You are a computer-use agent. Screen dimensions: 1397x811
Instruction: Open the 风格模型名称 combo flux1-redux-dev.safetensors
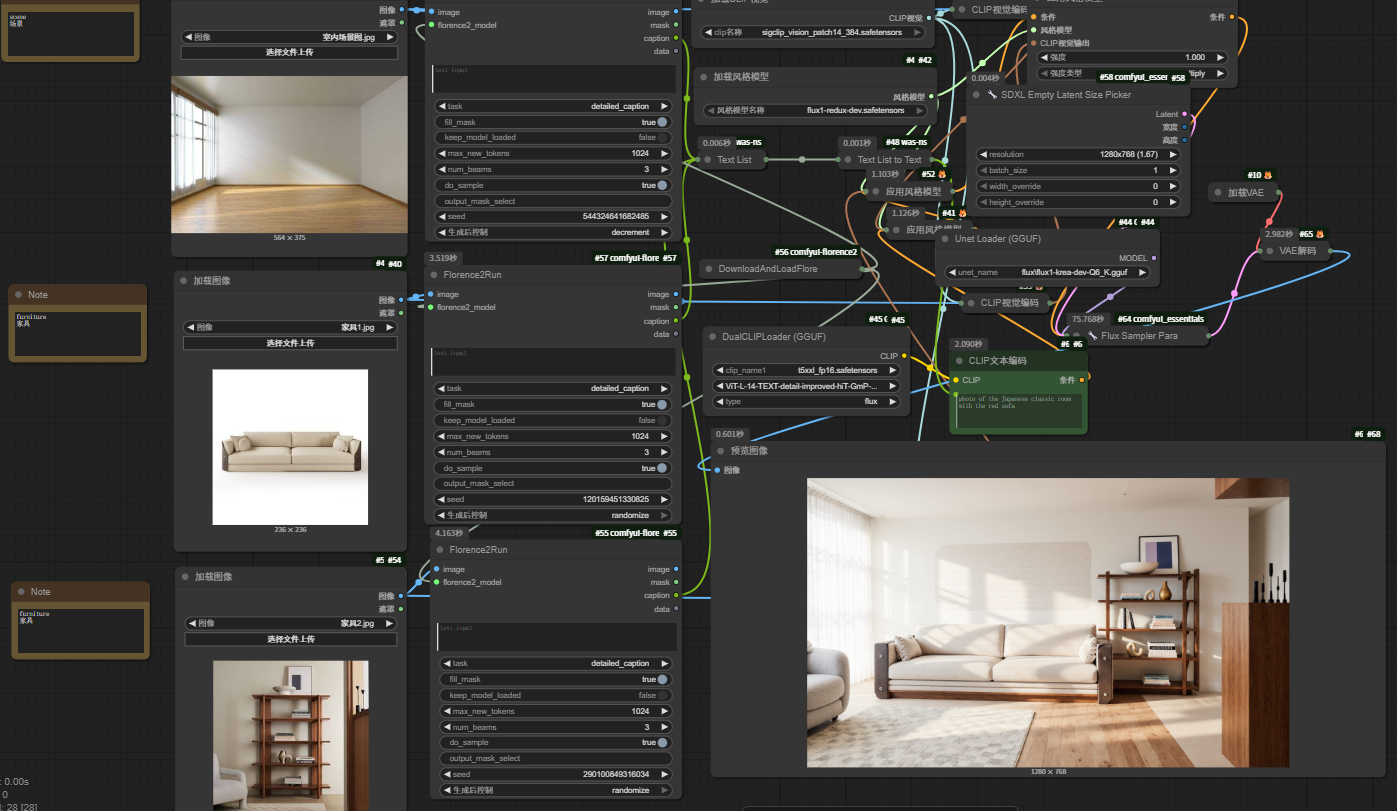pyautogui.click(x=815, y=111)
